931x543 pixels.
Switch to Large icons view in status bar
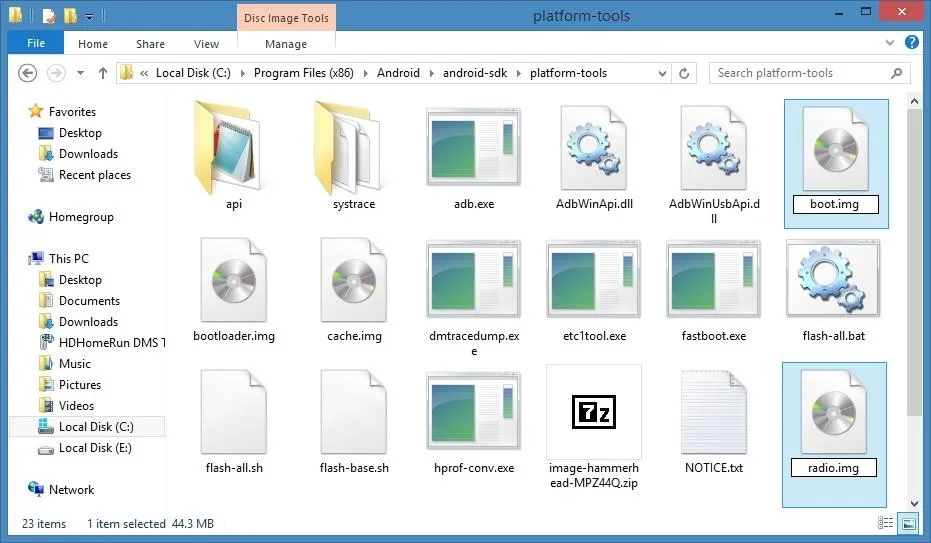(x=909, y=523)
